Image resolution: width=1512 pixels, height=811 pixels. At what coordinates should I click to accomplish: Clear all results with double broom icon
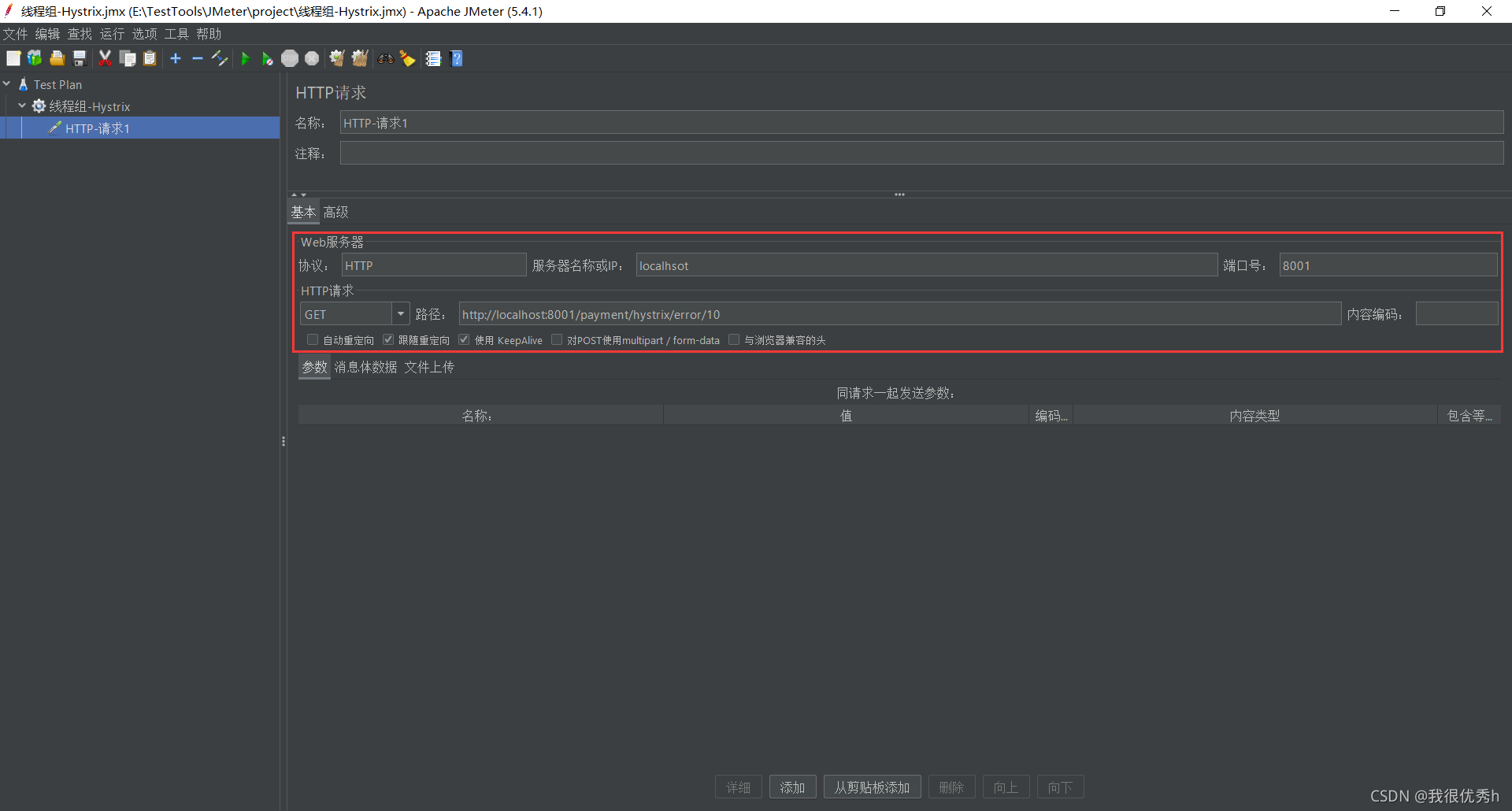360,58
